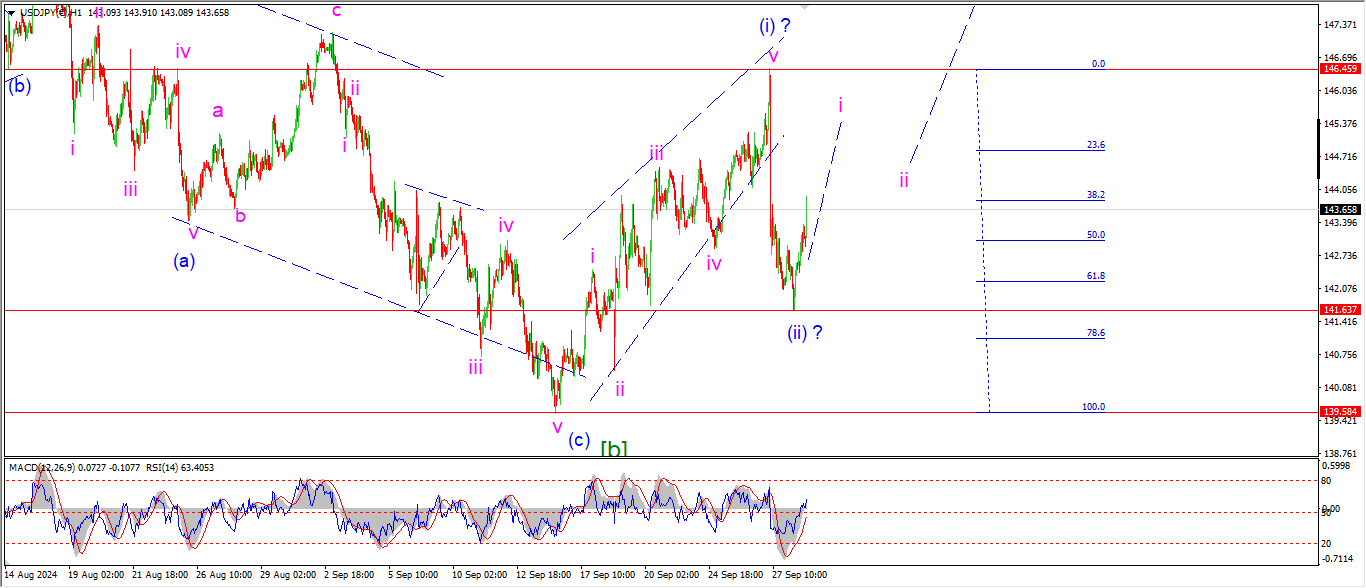Screen dimensions: 1366x588
Task: Select the 146.459 red price label
Action: click(1340, 69)
